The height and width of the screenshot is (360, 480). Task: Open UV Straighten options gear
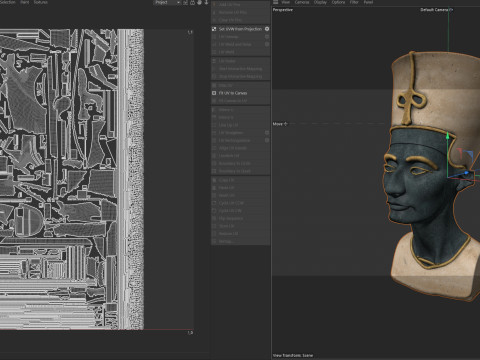point(267,133)
